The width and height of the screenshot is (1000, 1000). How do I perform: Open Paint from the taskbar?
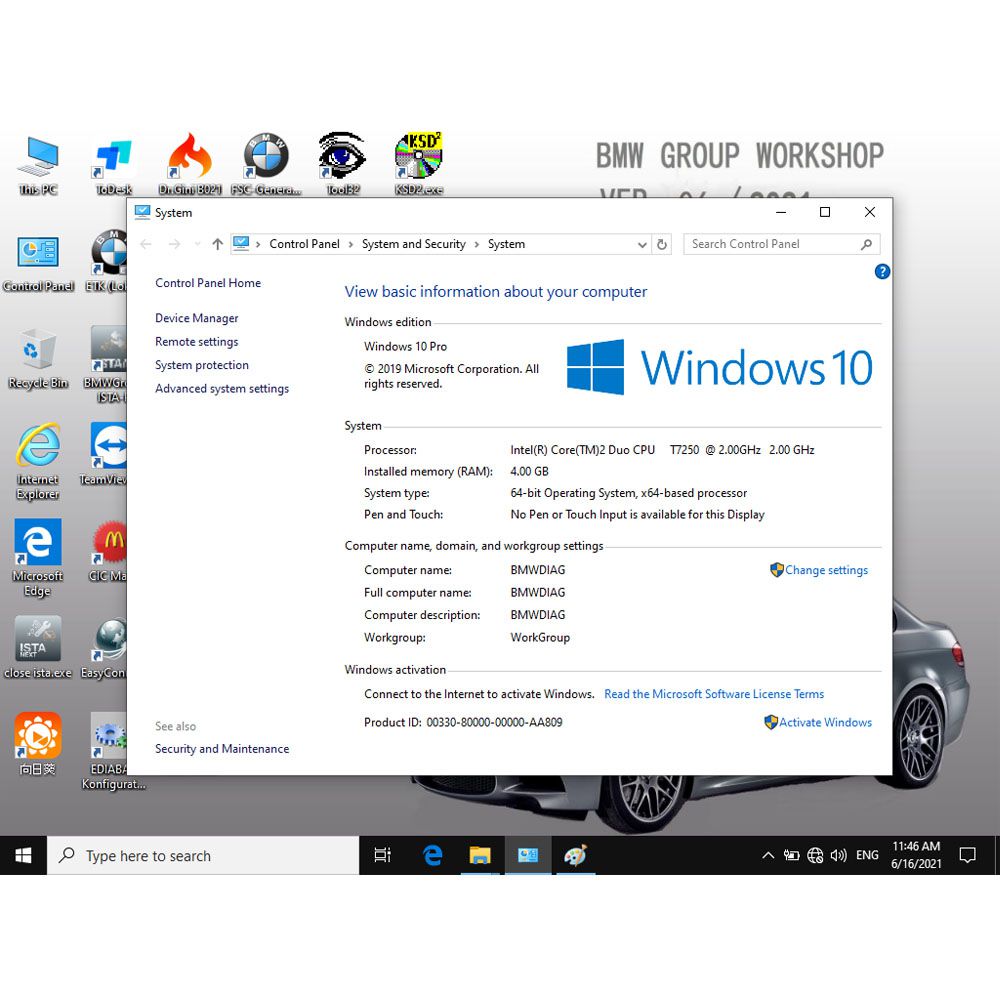point(575,855)
